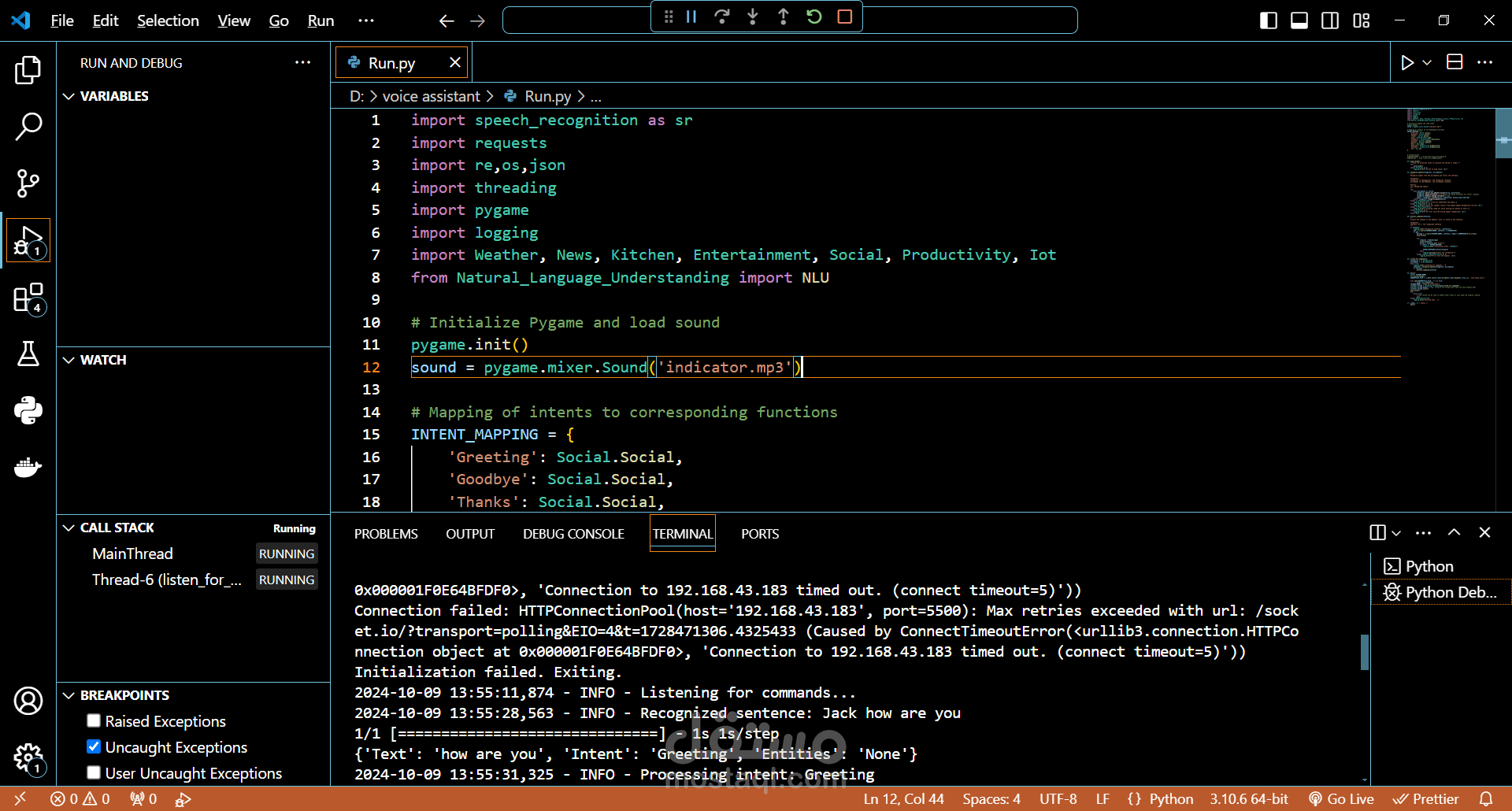Toggle the primary side bar layout icon
The image size is (1512, 811).
(x=1269, y=20)
